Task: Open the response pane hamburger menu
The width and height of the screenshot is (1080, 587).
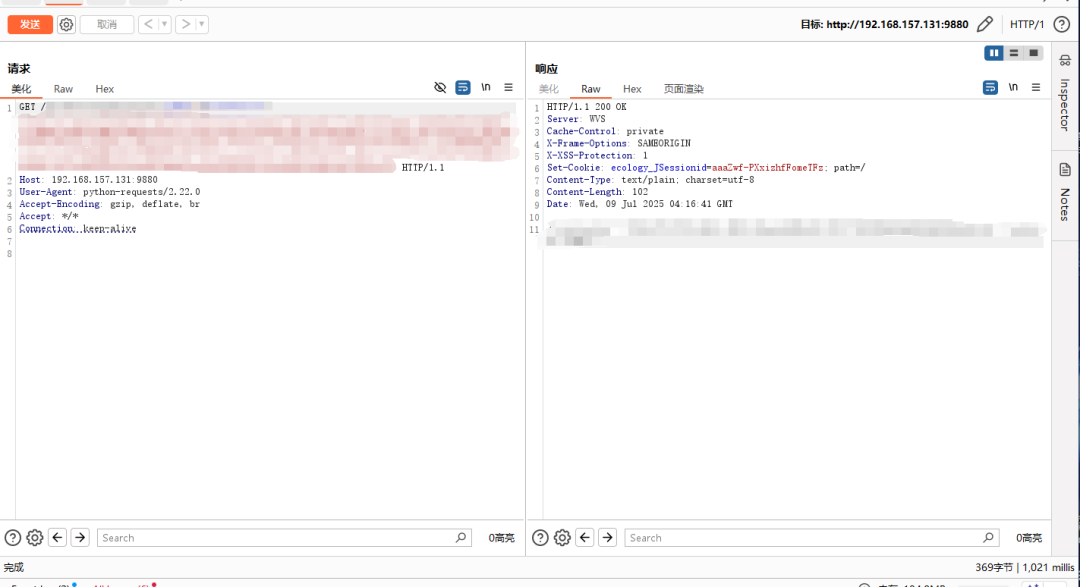Action: pos(1036,87)
